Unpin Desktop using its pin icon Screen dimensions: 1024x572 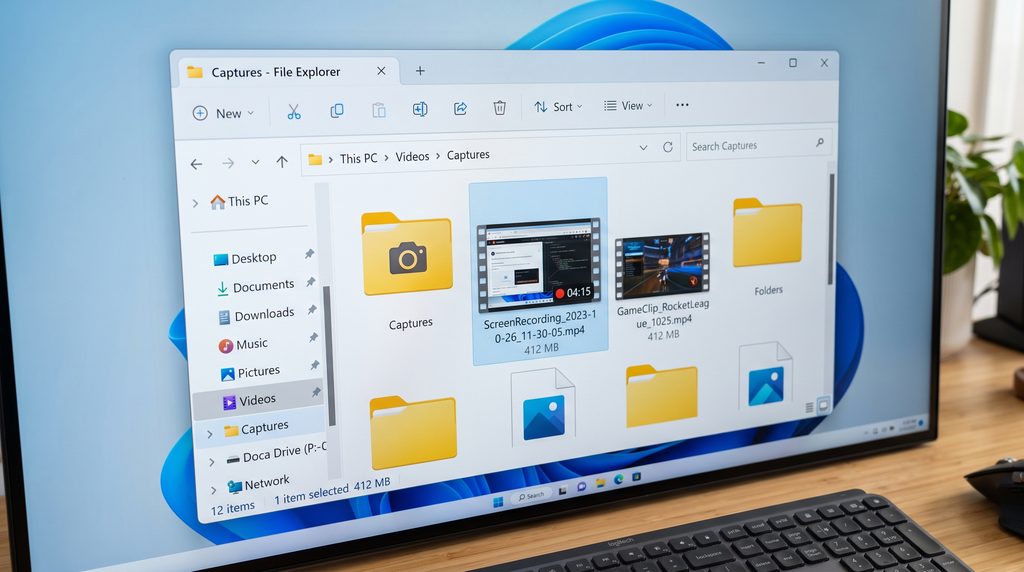click(x=310, y=253)
